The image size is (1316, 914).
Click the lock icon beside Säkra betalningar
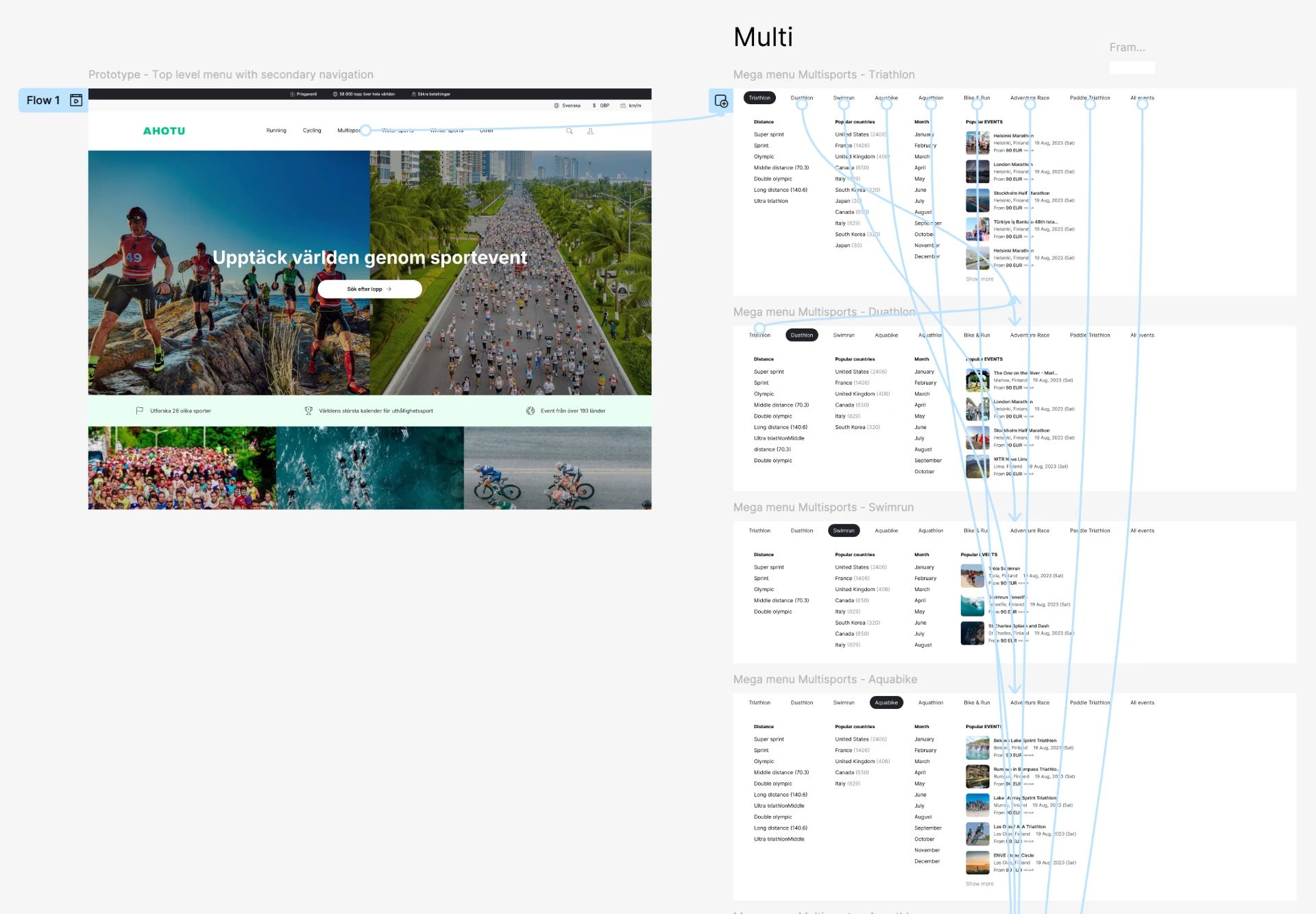414,94
